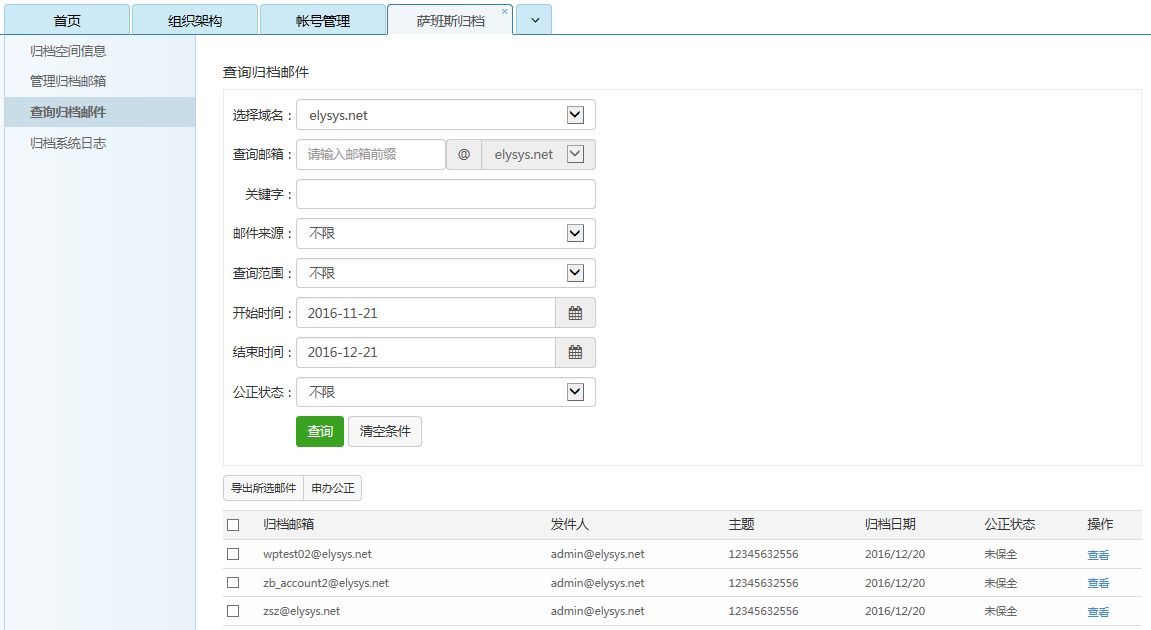
Task: Click the 清空条件 button to clear filters
Action: (x=384, y=431)
